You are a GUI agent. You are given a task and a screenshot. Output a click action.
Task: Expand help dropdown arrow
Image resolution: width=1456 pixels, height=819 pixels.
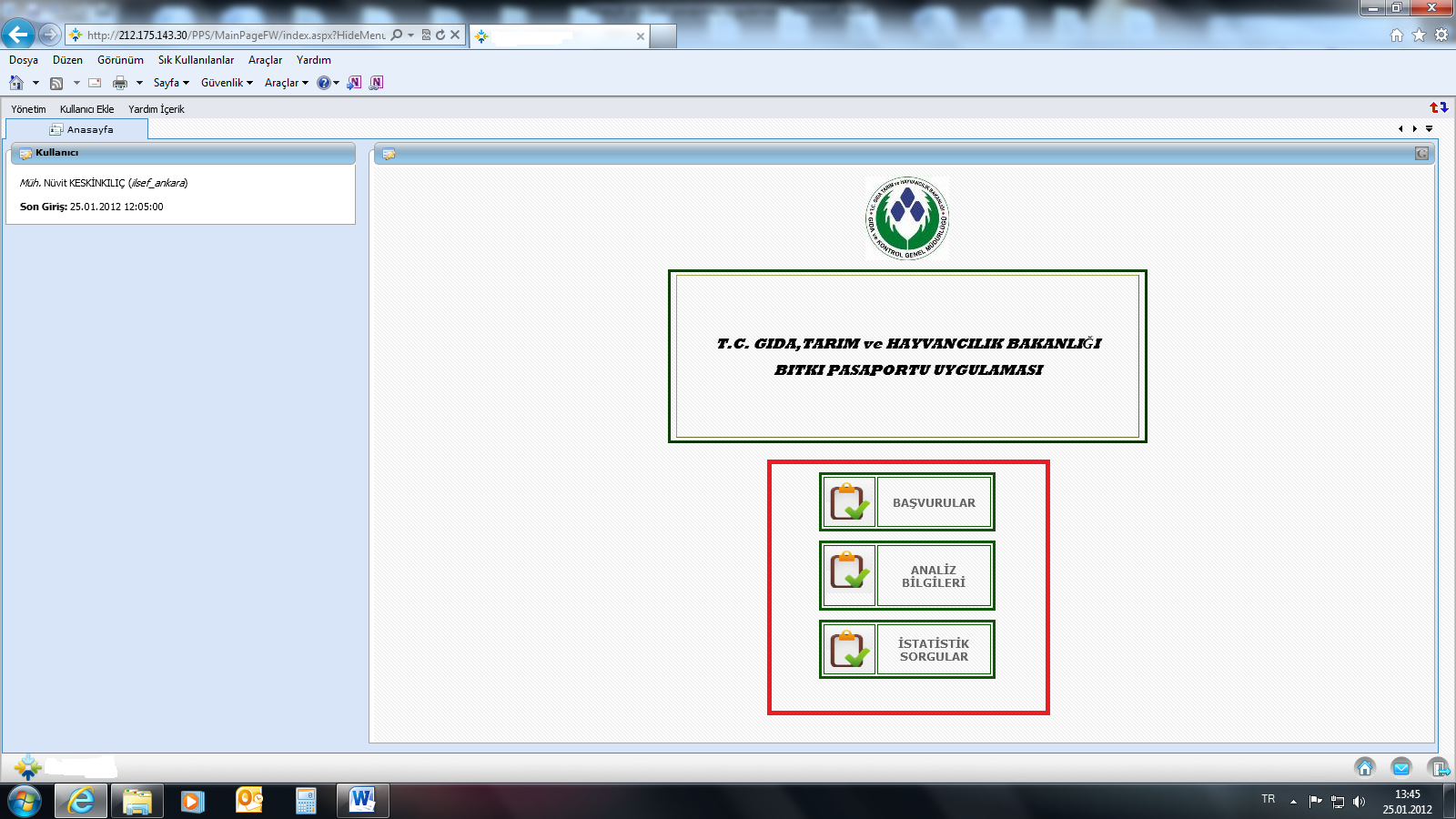(x=336, y=83)
